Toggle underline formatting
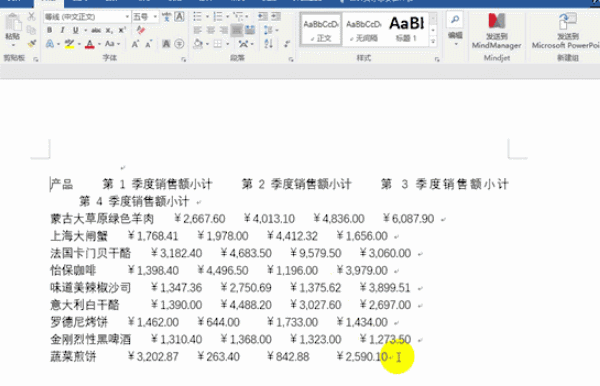 75,30
